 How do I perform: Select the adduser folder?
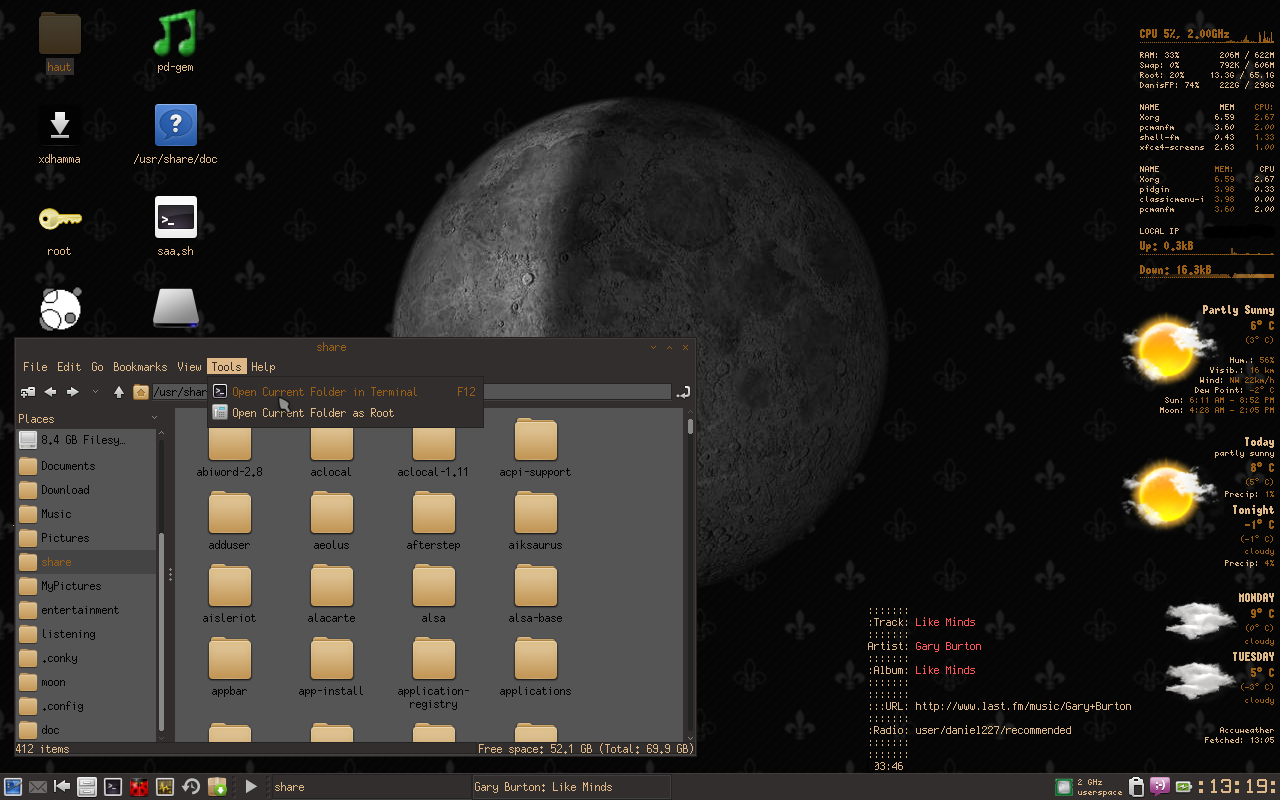230,520
